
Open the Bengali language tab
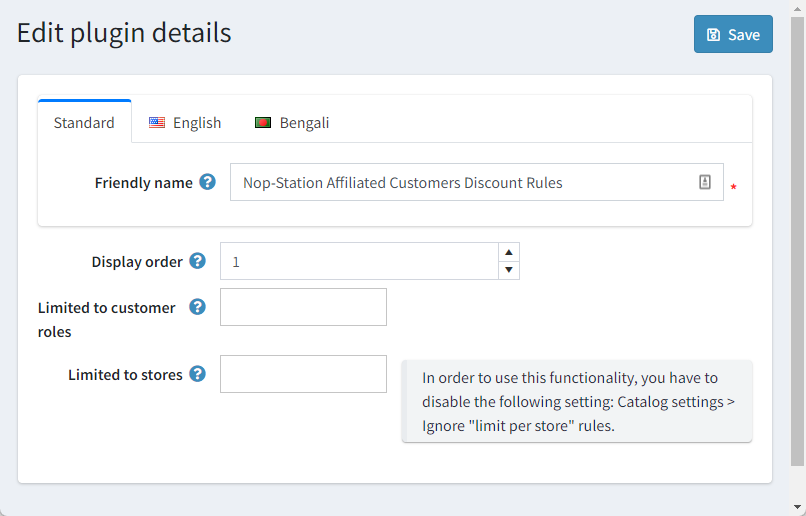pyautogui.click(x=292, y=122)
